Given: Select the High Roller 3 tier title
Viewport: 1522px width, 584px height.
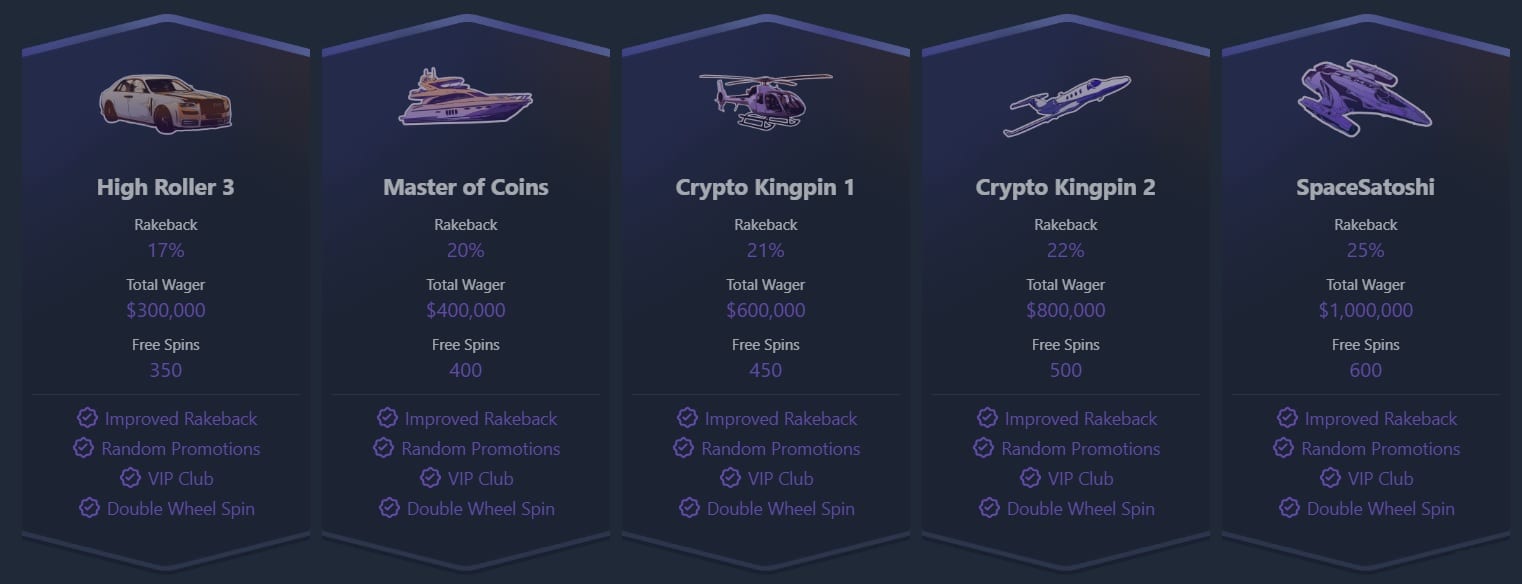Looking at the screenshot, I should 166,187.
